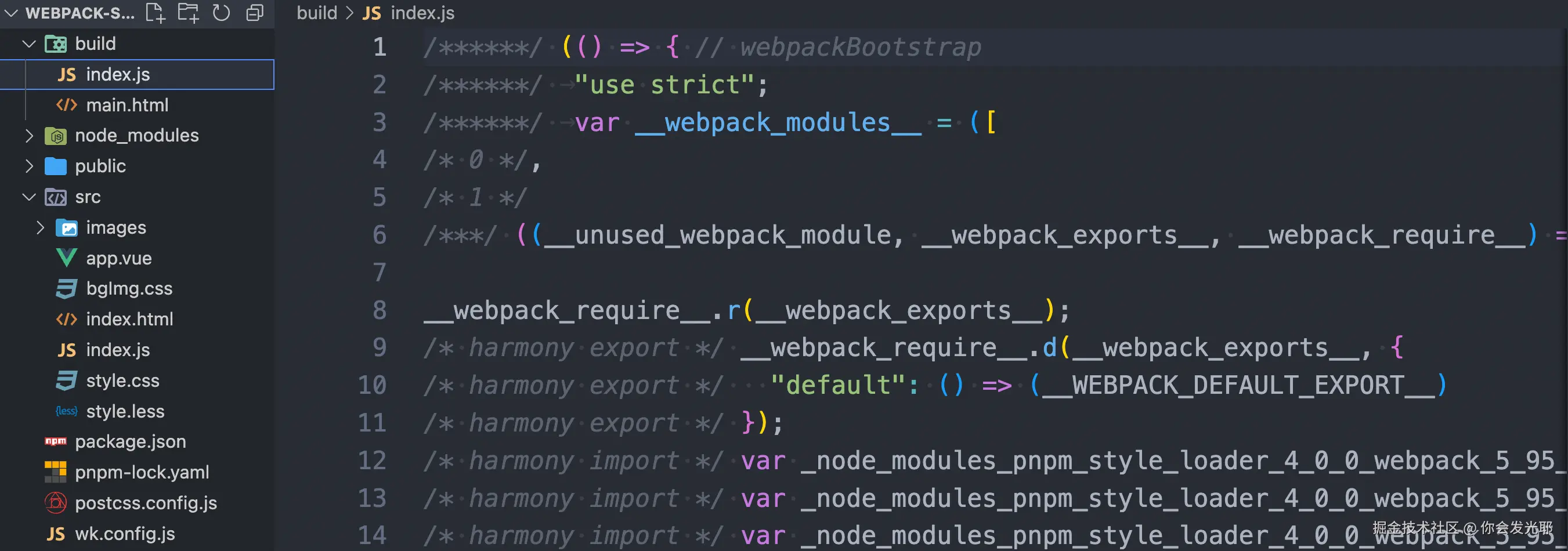The image size is (1568, 551).
Task: Open pnpm-lock.yaml file
Action: point(142,473)
